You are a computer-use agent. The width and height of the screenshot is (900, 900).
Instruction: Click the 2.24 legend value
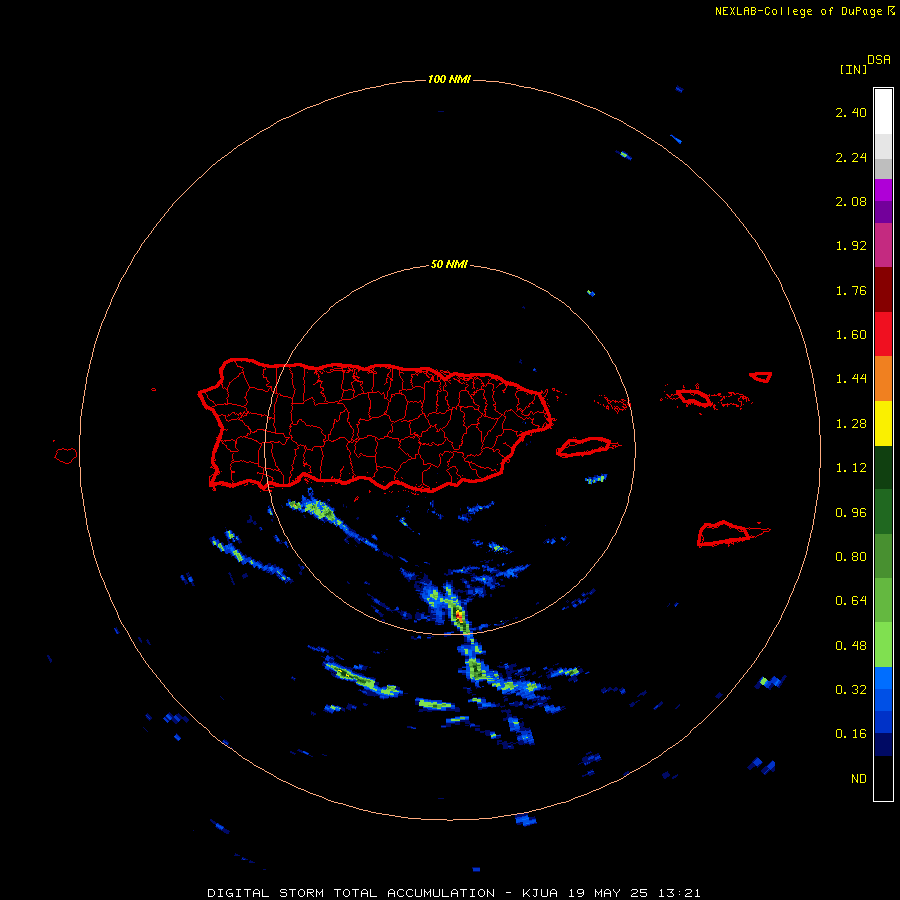click(x=851, y=157)
